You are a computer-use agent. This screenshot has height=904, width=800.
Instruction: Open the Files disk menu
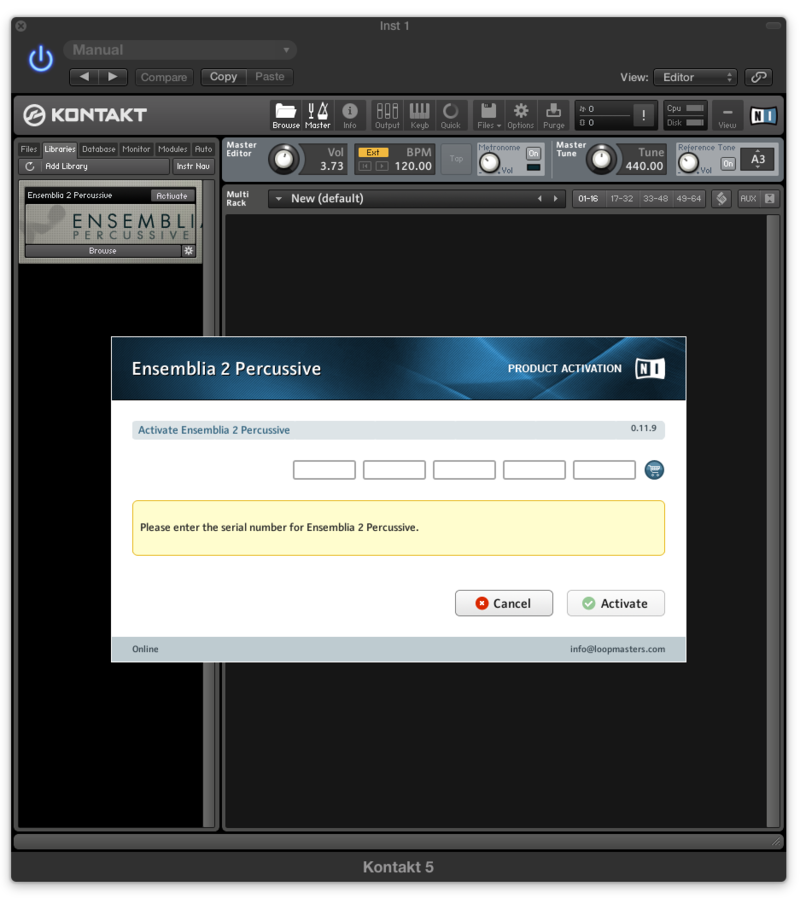(489, 115)
